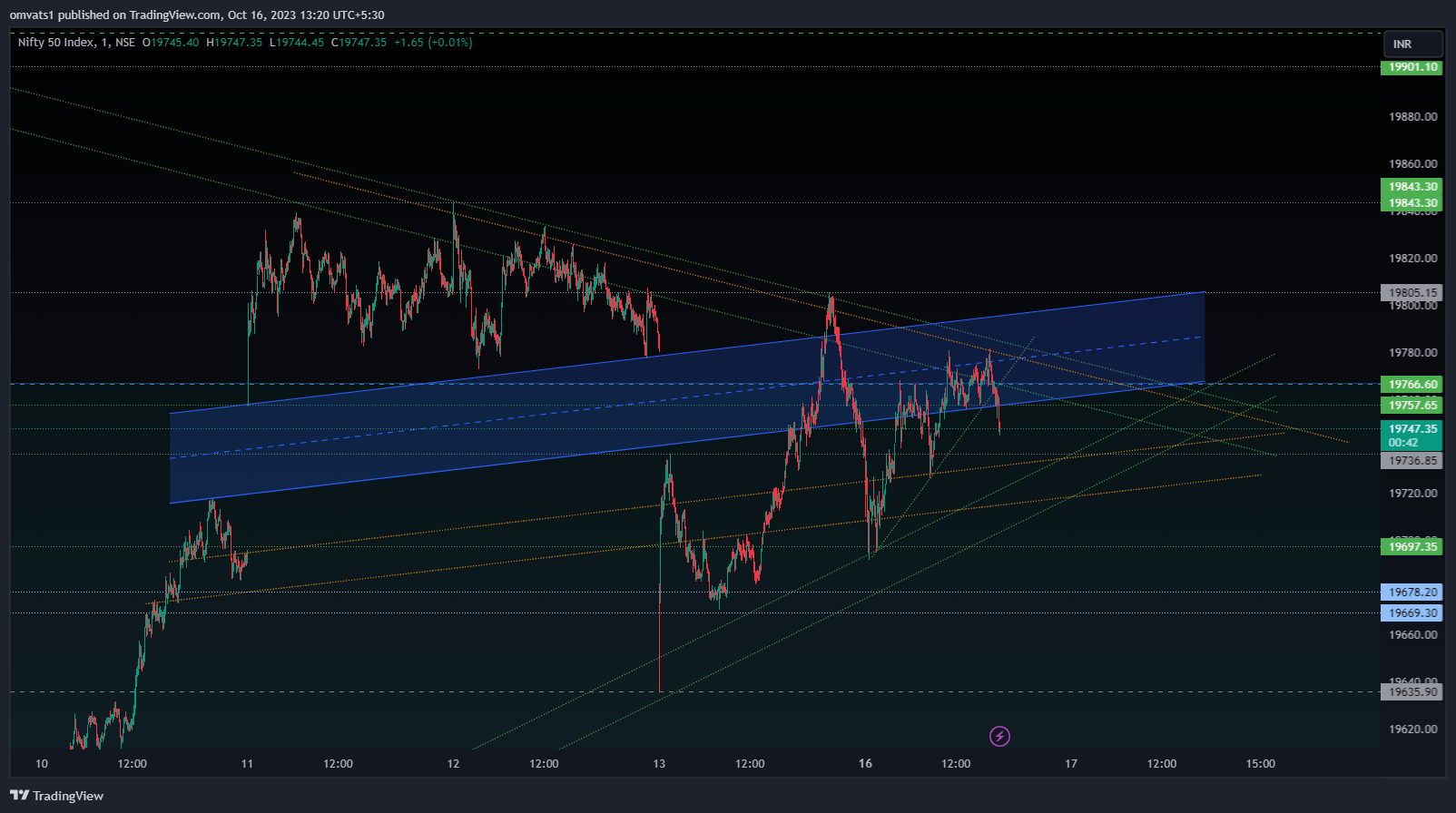The image size is (1456, 813).
Task: Click the Nifty 50 Index symbol title
Action: tap(54, 43)
